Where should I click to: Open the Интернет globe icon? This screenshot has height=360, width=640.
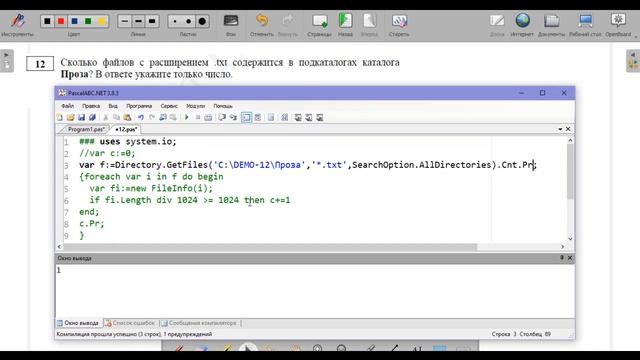522,20
